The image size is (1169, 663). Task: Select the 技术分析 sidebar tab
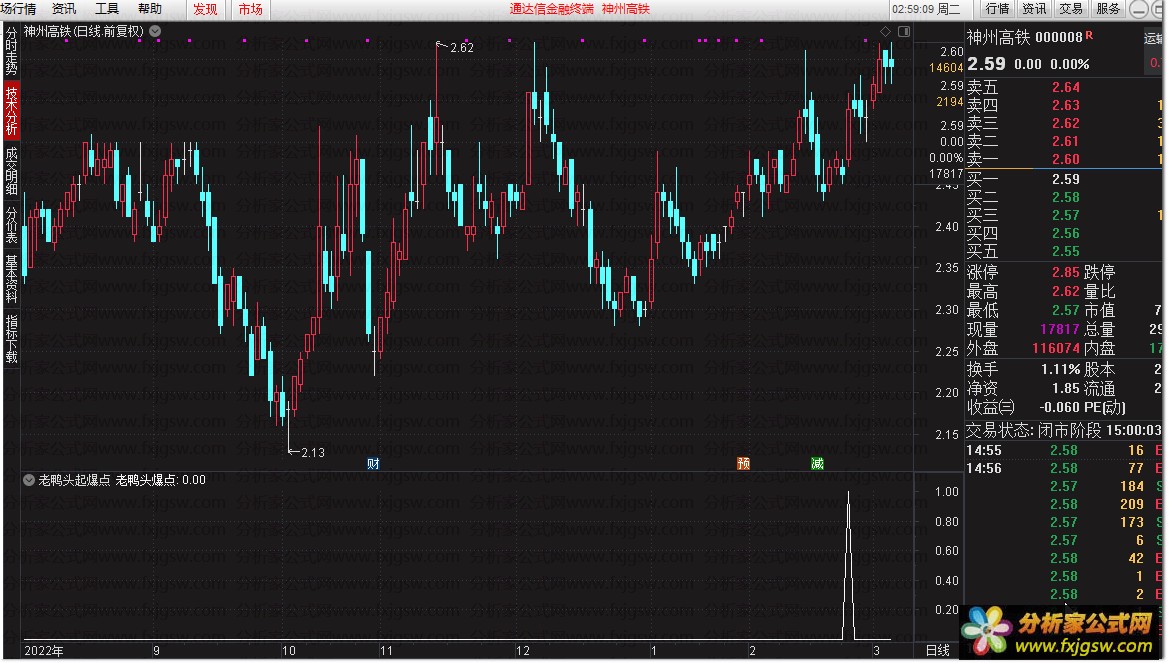11,110
